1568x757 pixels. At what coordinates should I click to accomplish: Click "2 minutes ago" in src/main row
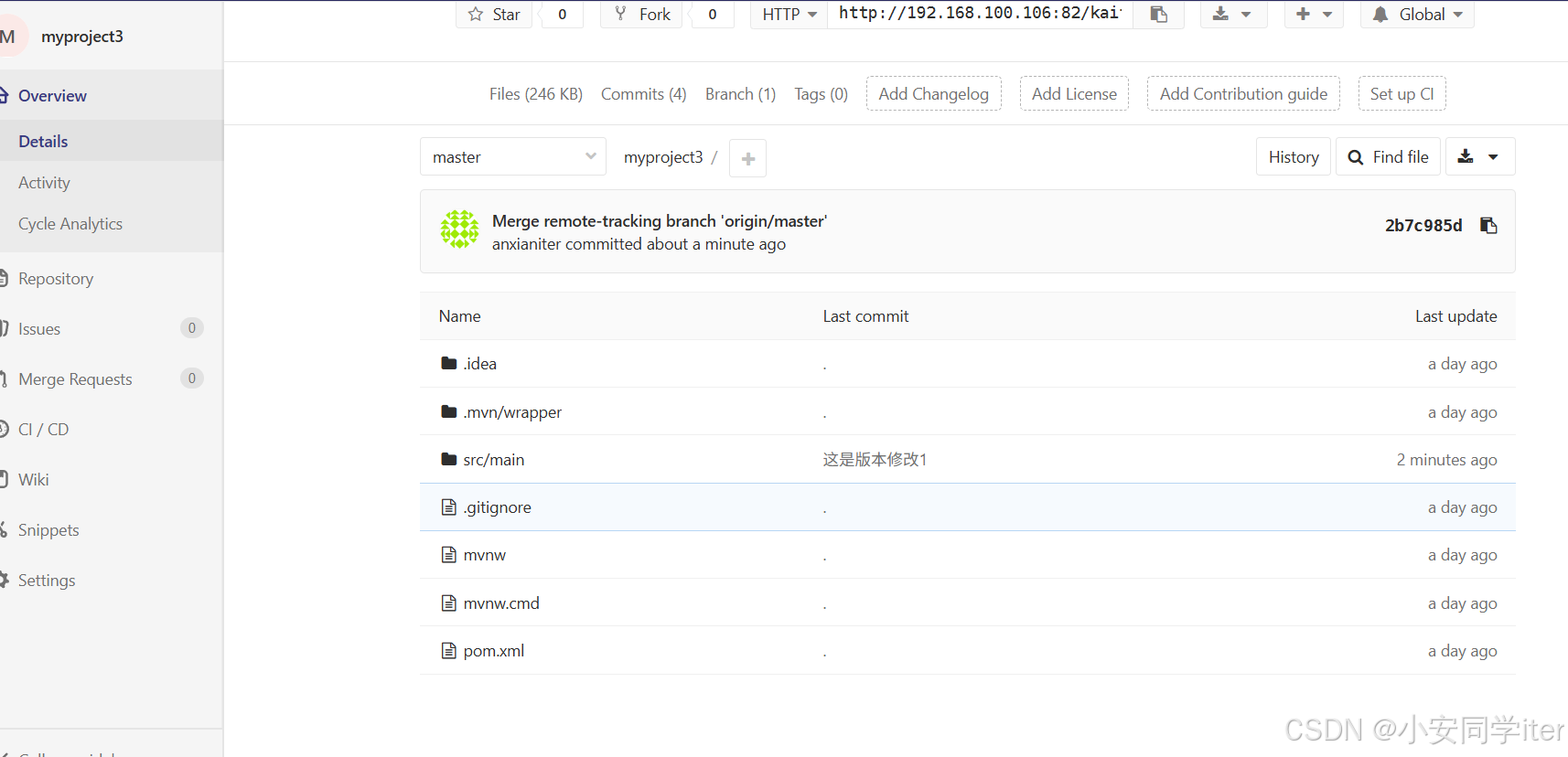tap(1446, 460)
